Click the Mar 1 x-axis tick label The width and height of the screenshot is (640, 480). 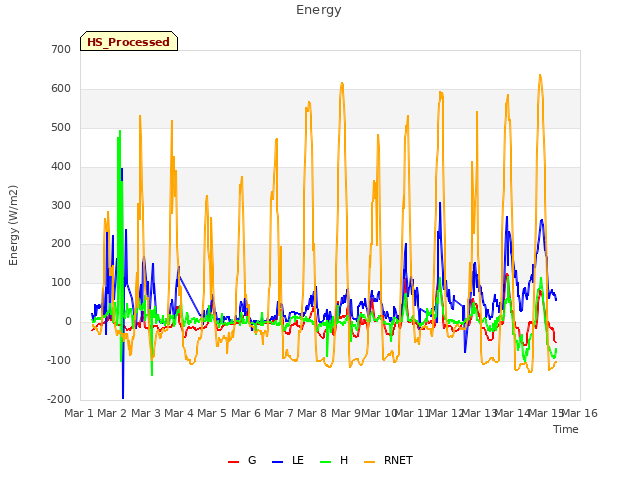[79, 413]
